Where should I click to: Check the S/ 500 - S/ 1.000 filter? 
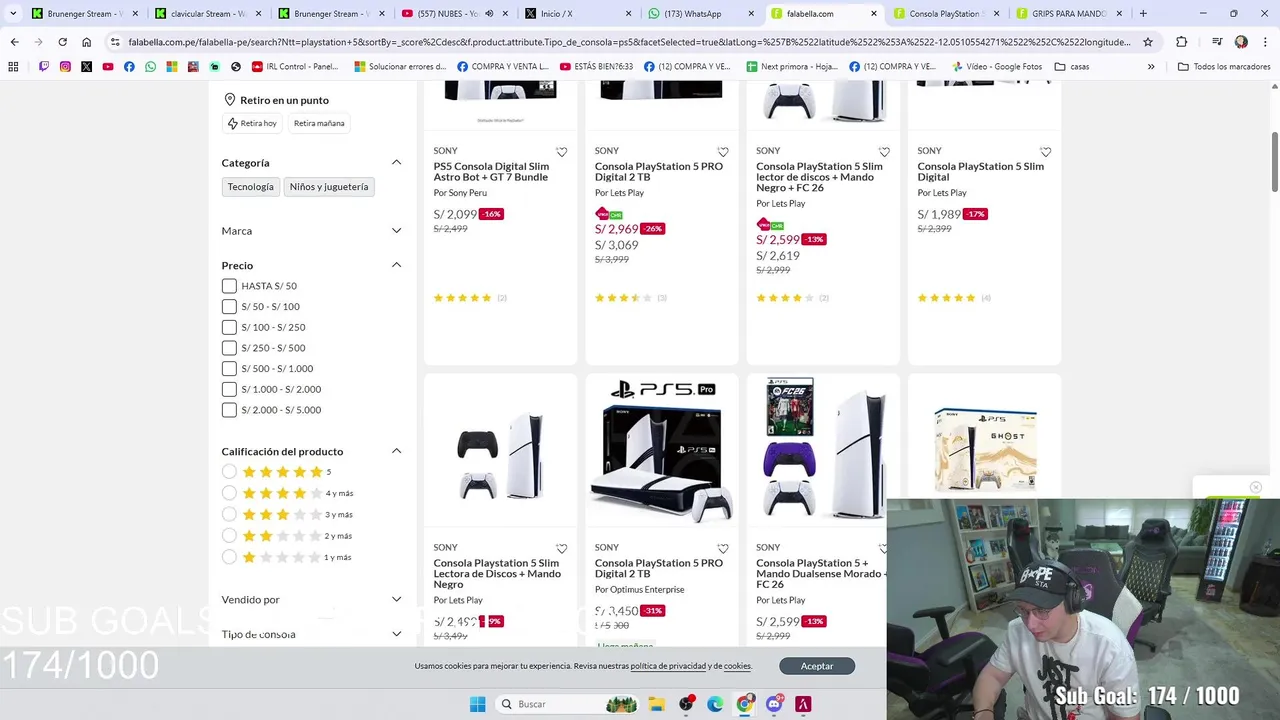(x=229, y=368)
